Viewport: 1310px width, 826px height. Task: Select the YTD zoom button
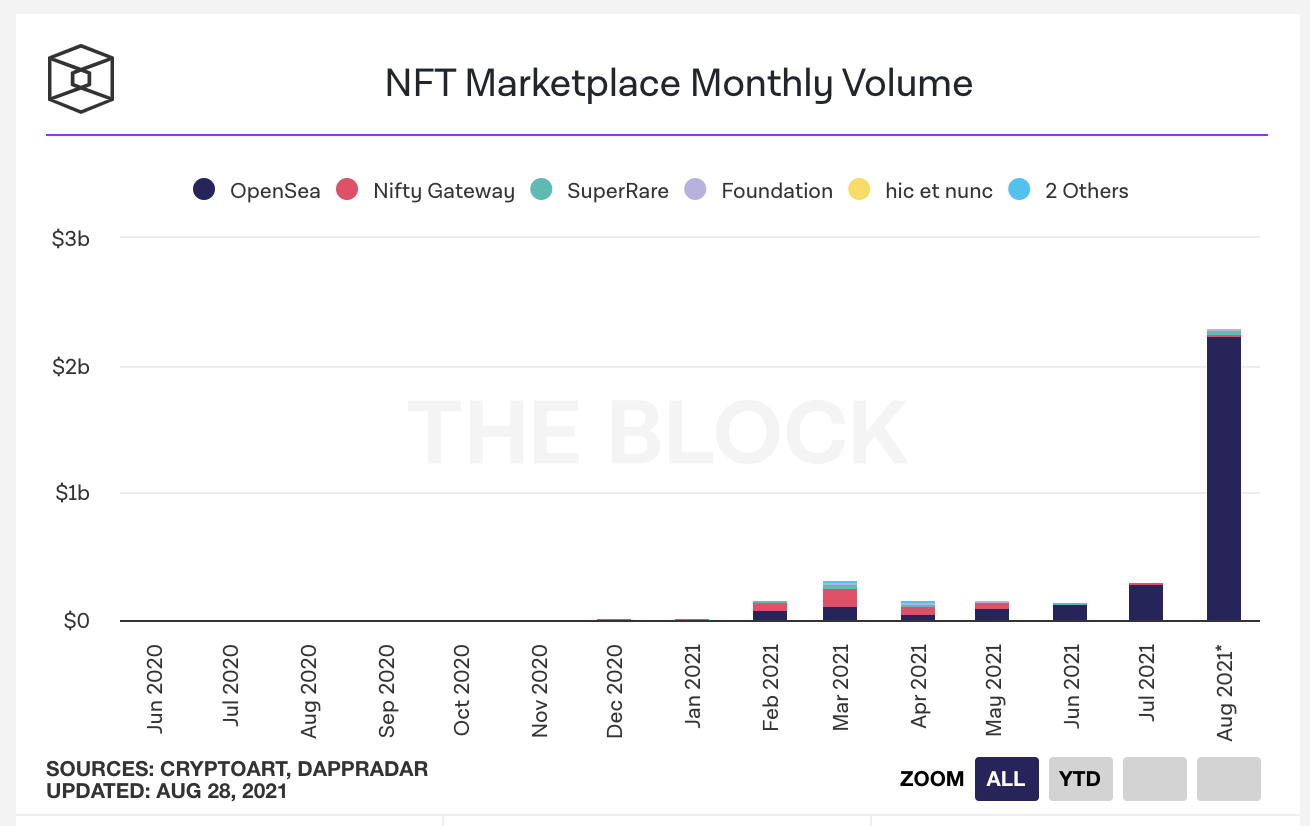1080,779
